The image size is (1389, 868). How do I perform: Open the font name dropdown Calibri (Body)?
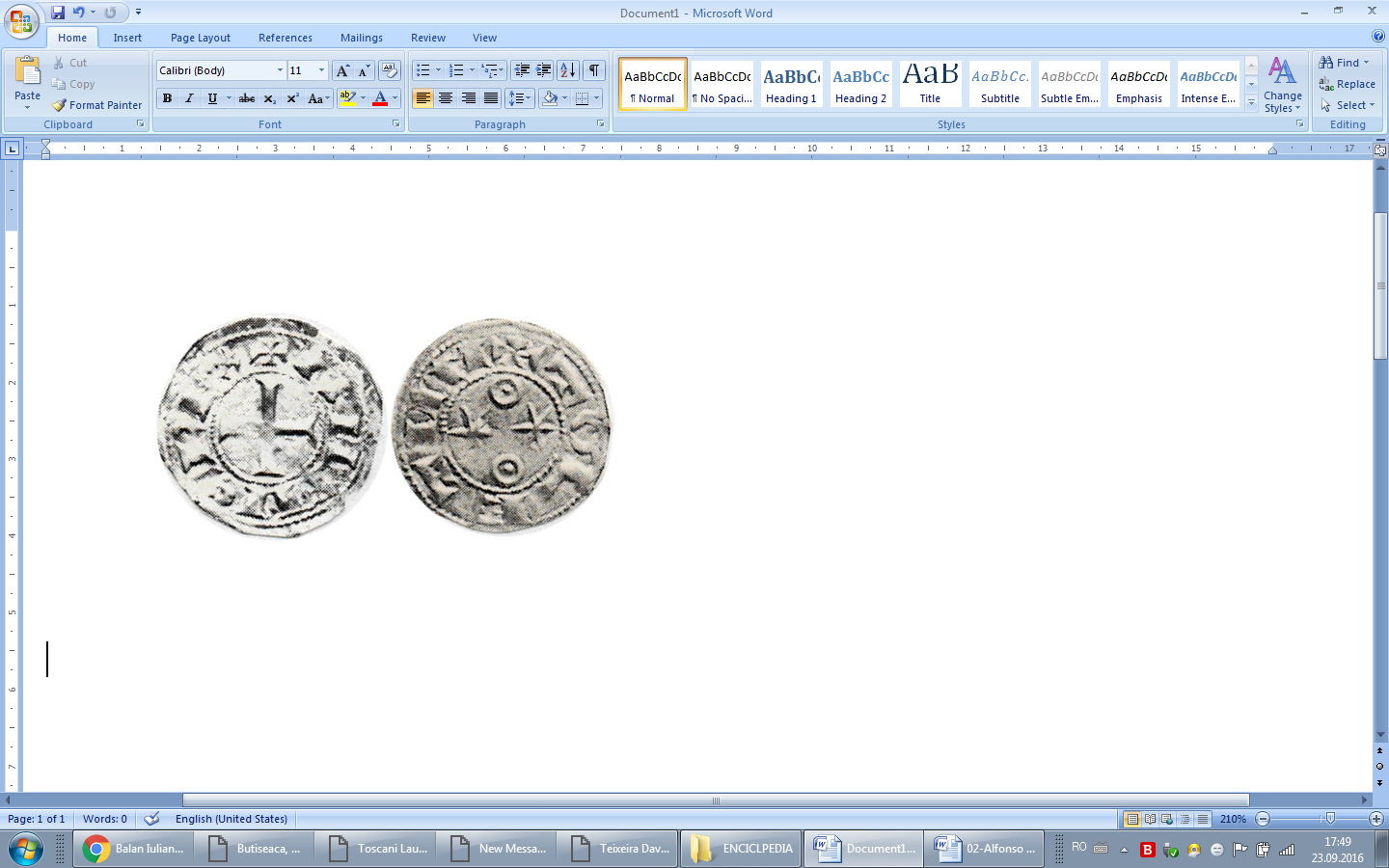[280, 70]
